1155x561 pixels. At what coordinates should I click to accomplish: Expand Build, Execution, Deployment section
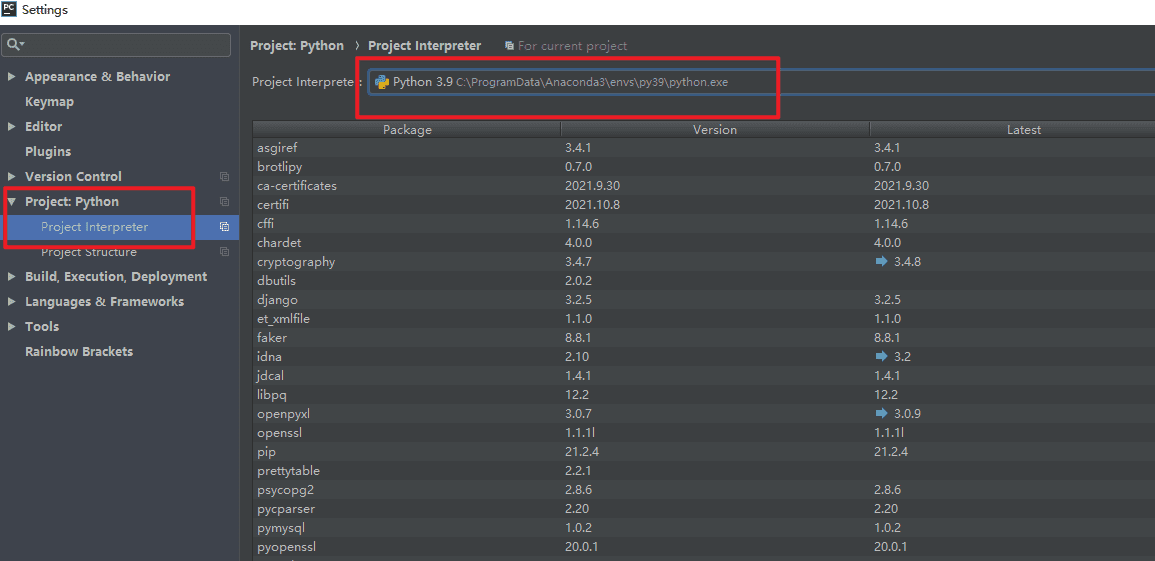click(11, 277)
